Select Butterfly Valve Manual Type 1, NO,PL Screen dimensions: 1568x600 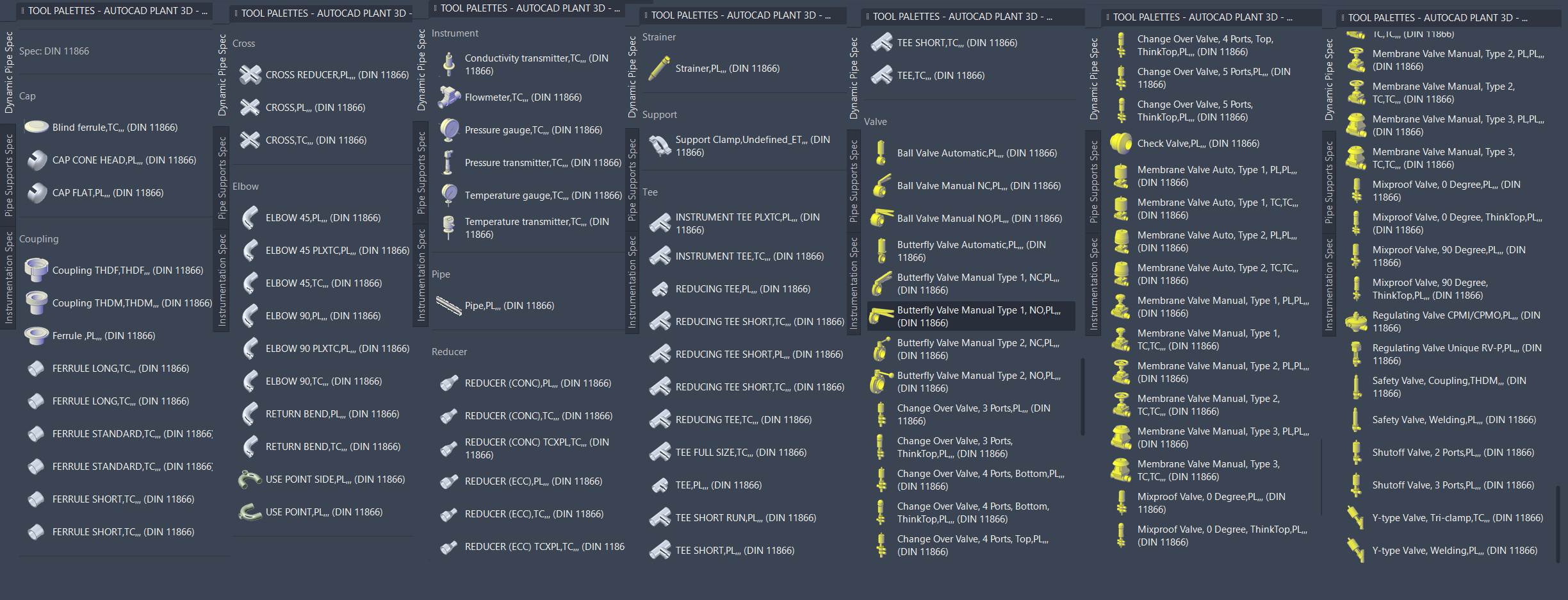click(971, 317)
